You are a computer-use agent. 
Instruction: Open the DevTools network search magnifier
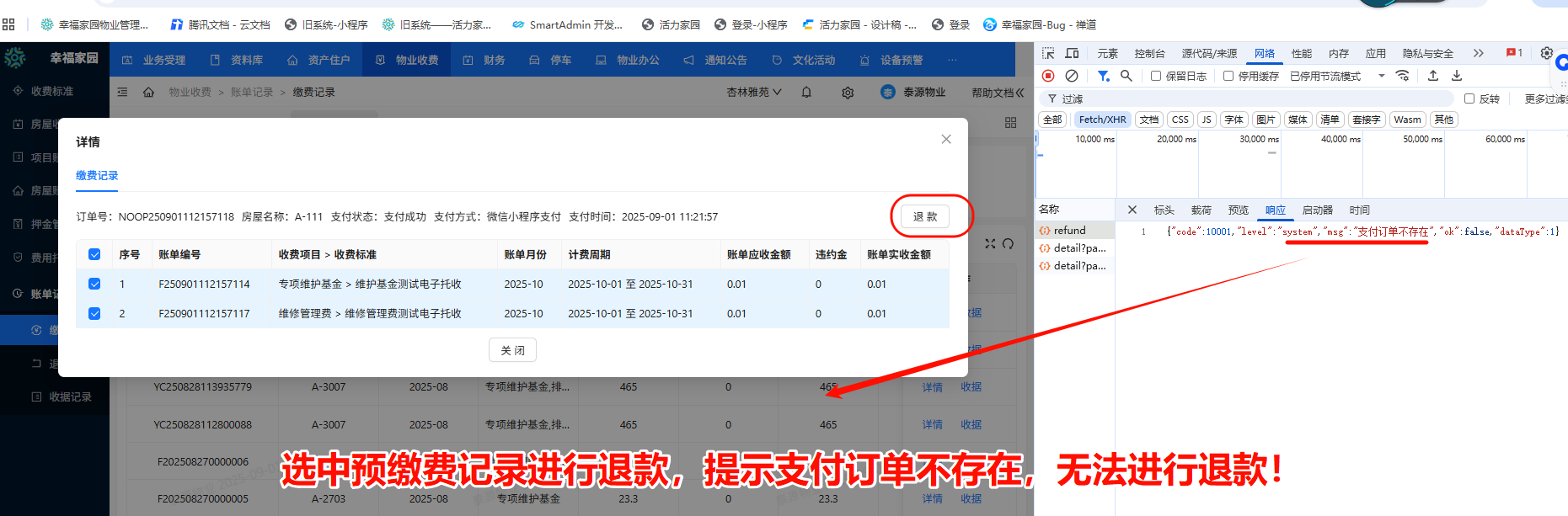point(1126,76)
